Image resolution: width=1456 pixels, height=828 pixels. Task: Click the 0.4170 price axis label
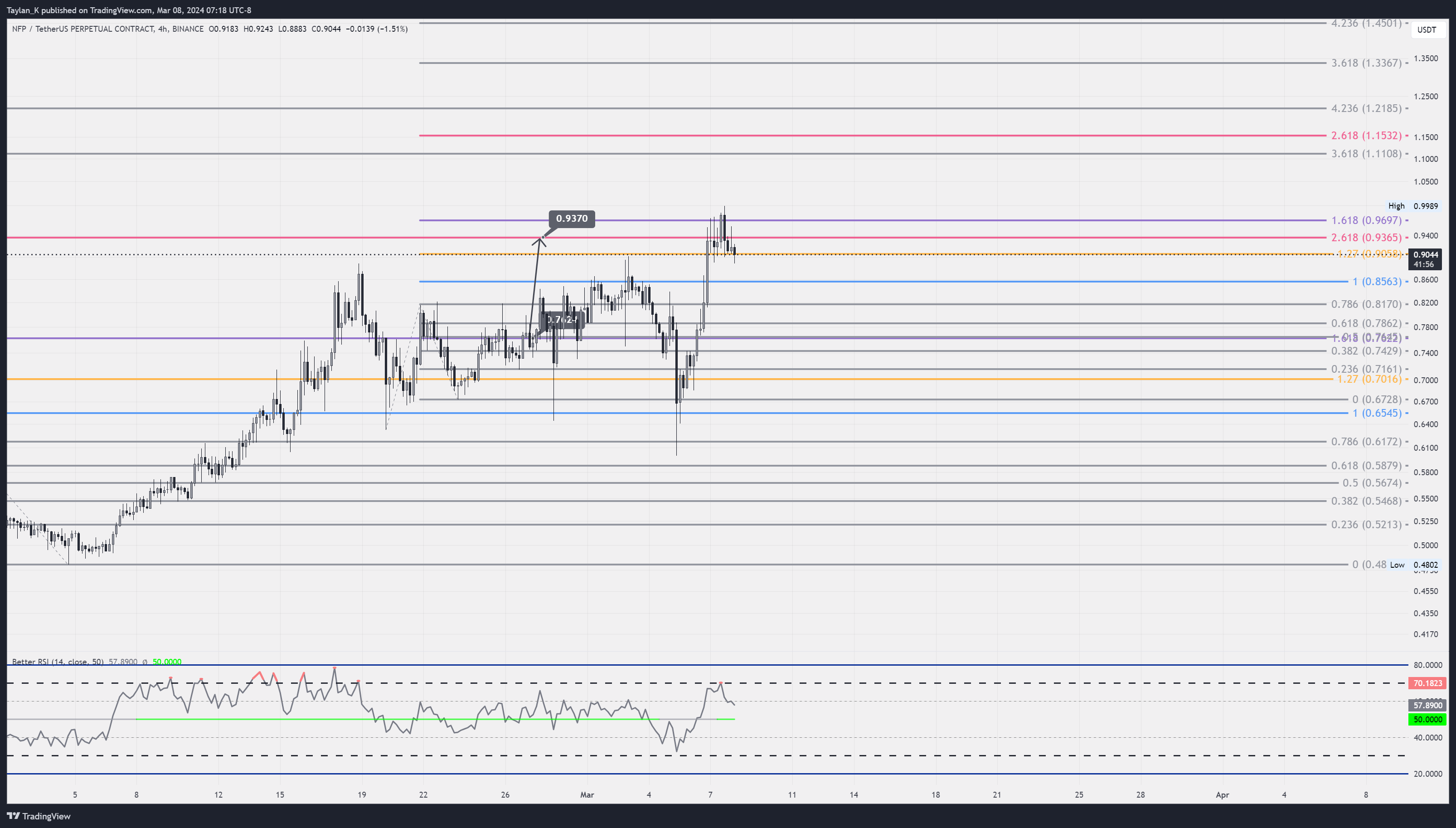tap(1426, 634)
